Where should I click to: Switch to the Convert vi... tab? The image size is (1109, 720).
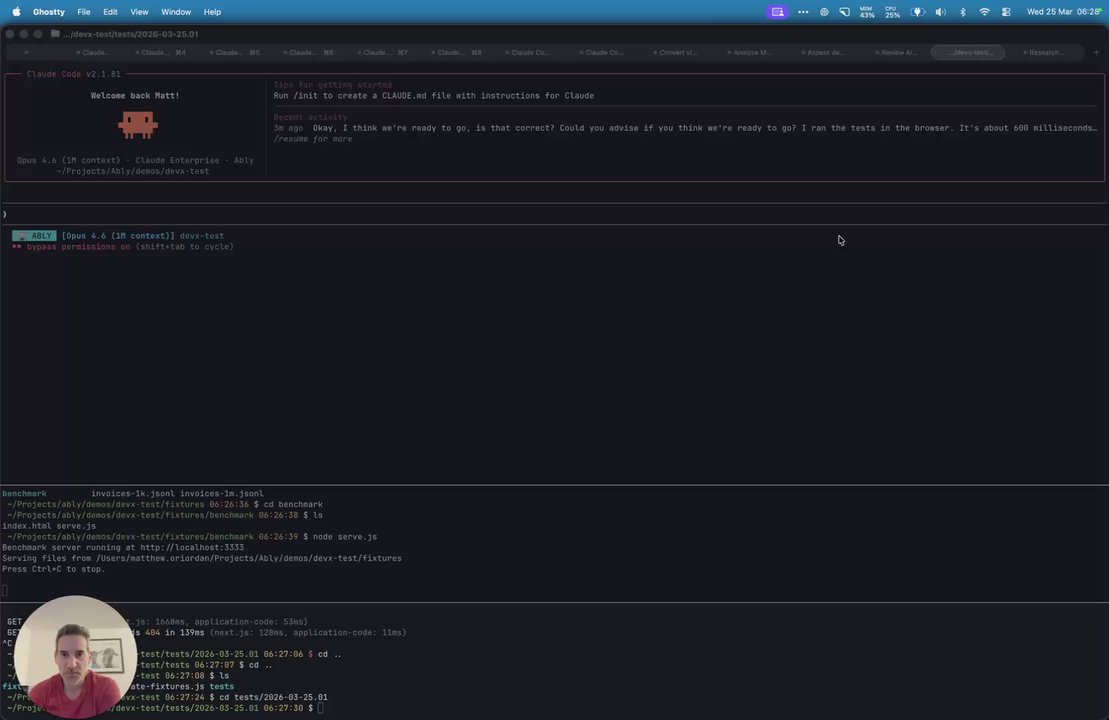tap(677, 52)
